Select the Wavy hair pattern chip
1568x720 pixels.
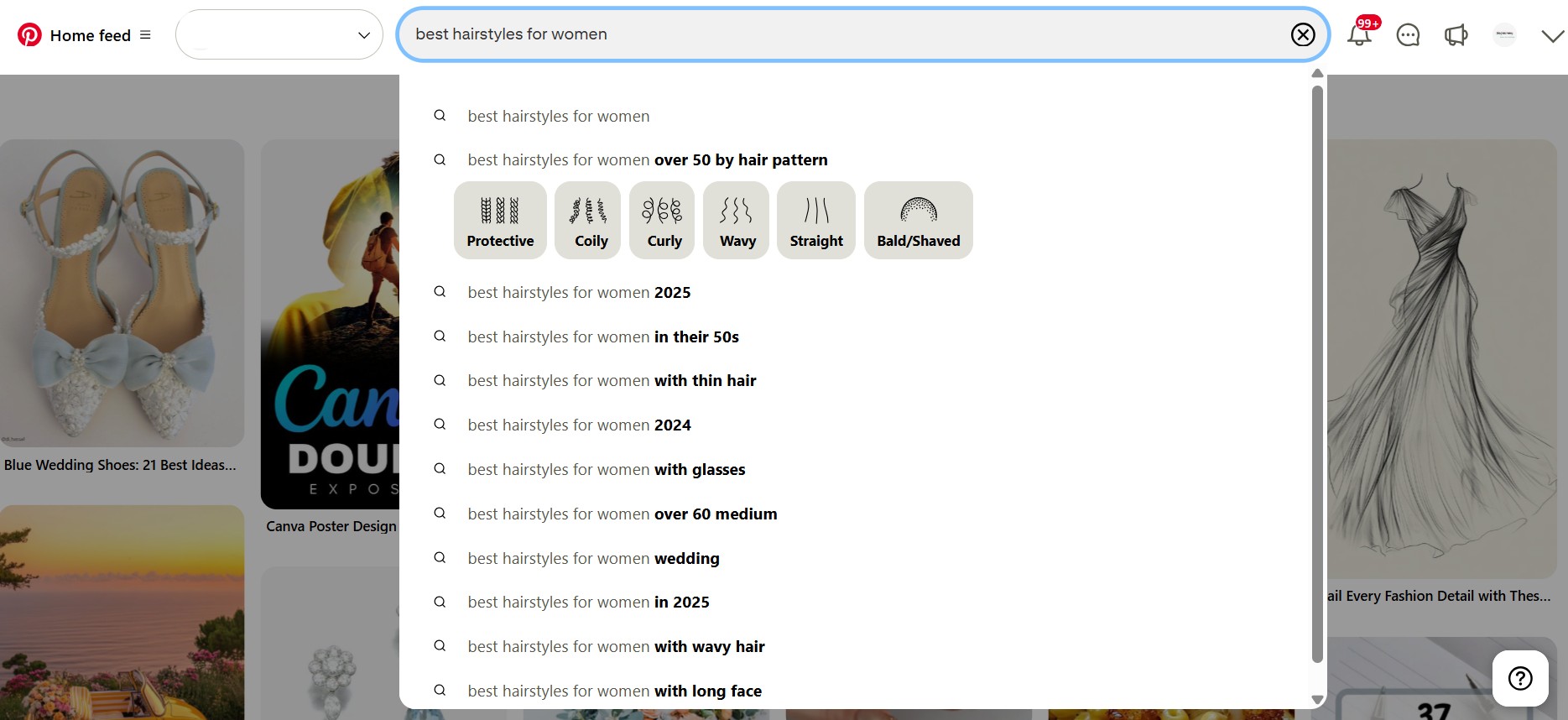(x=736, y=220)
